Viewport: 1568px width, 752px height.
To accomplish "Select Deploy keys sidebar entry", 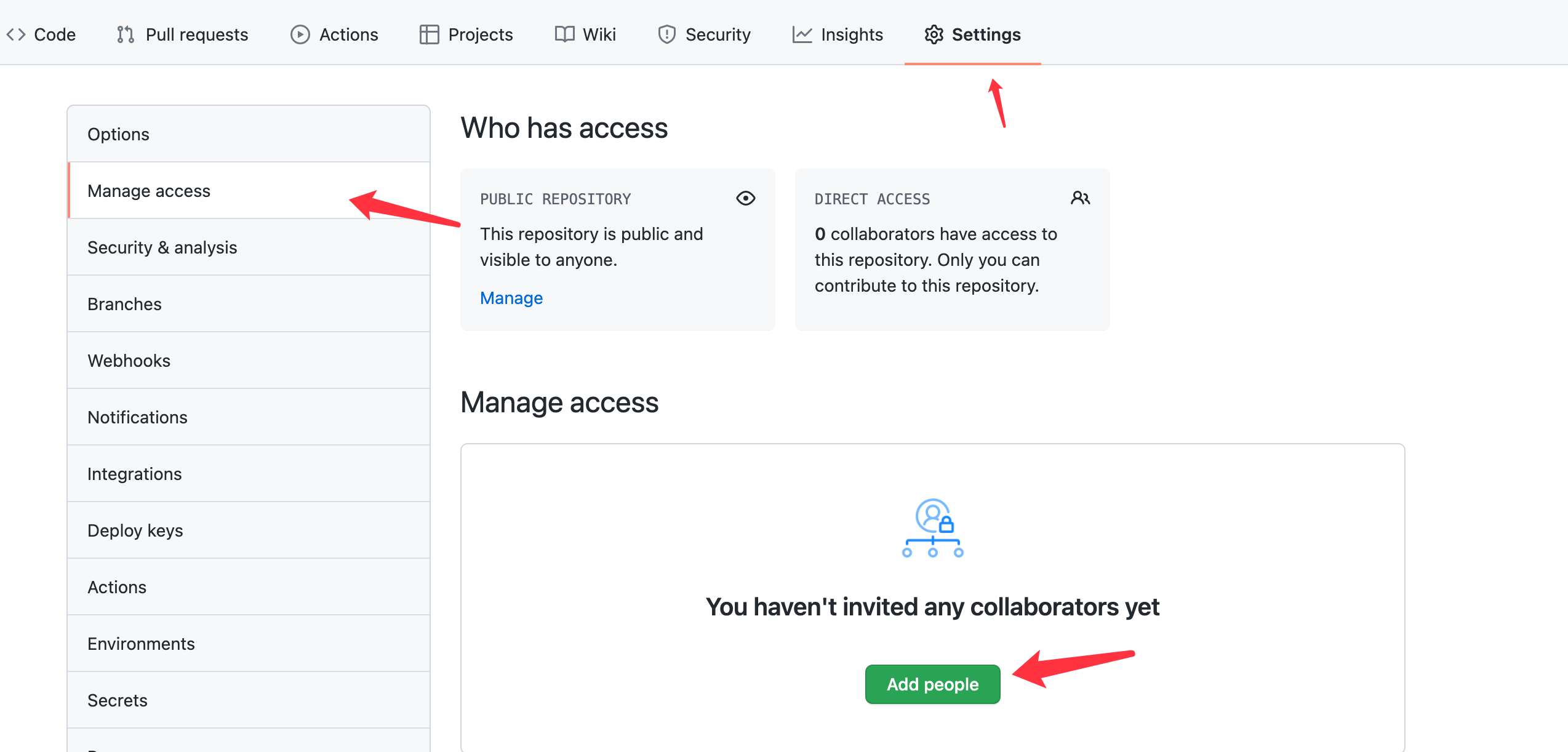I will tap(135, 530).
